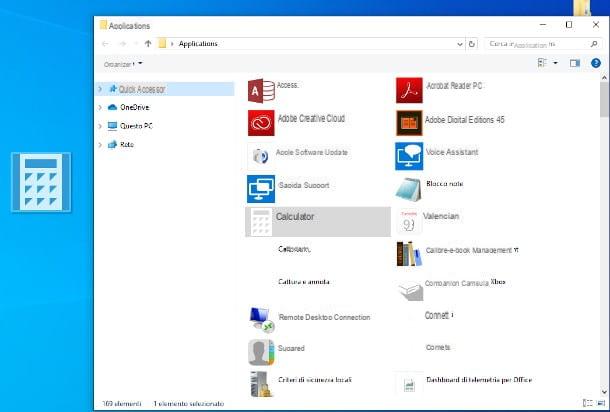Click the back navigation arrow
Viewport: 610px width, 412px height.
105,44
